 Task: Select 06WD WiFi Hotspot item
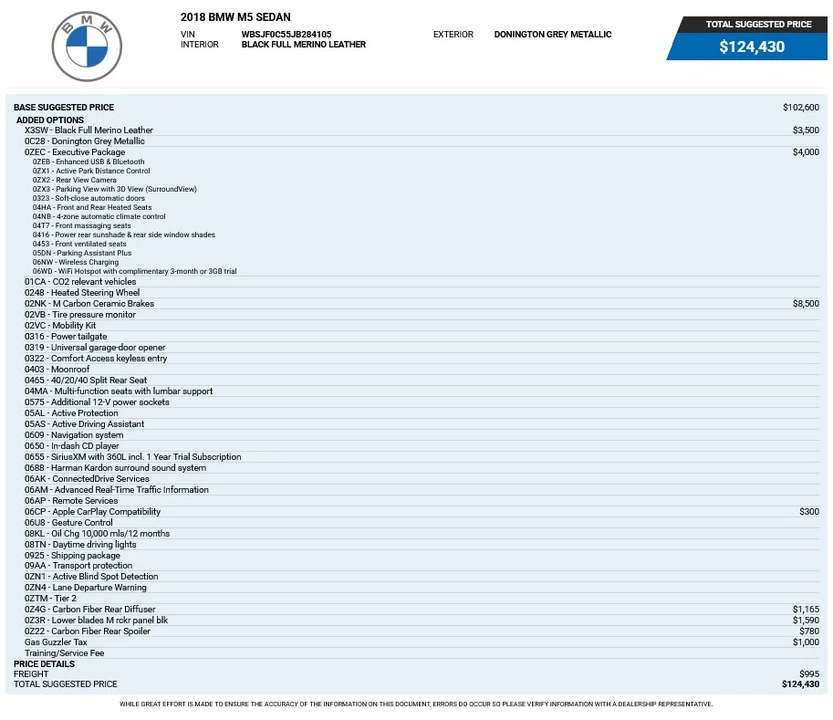coord(134,271)
